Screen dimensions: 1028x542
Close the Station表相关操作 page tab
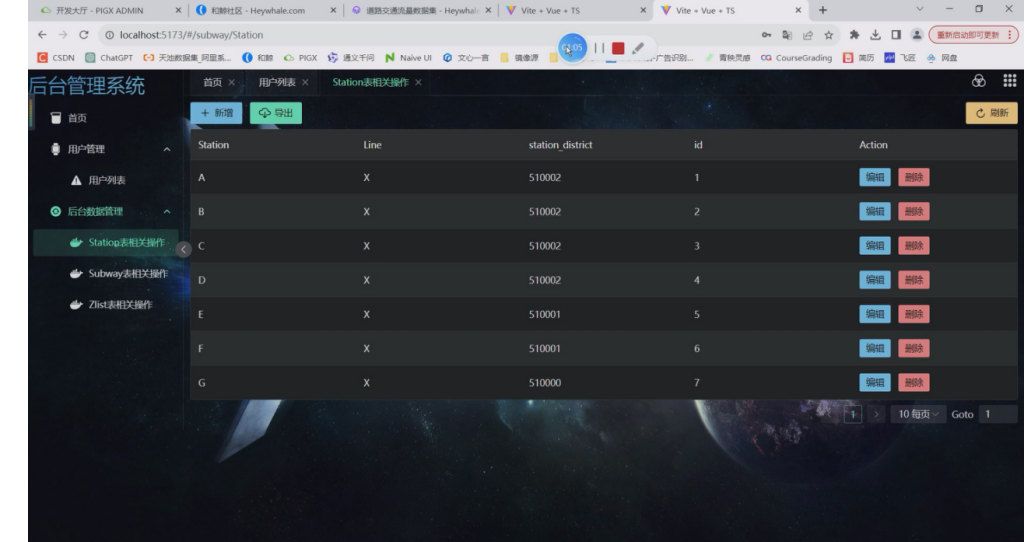pyautogui.click(x=418, y=82)
